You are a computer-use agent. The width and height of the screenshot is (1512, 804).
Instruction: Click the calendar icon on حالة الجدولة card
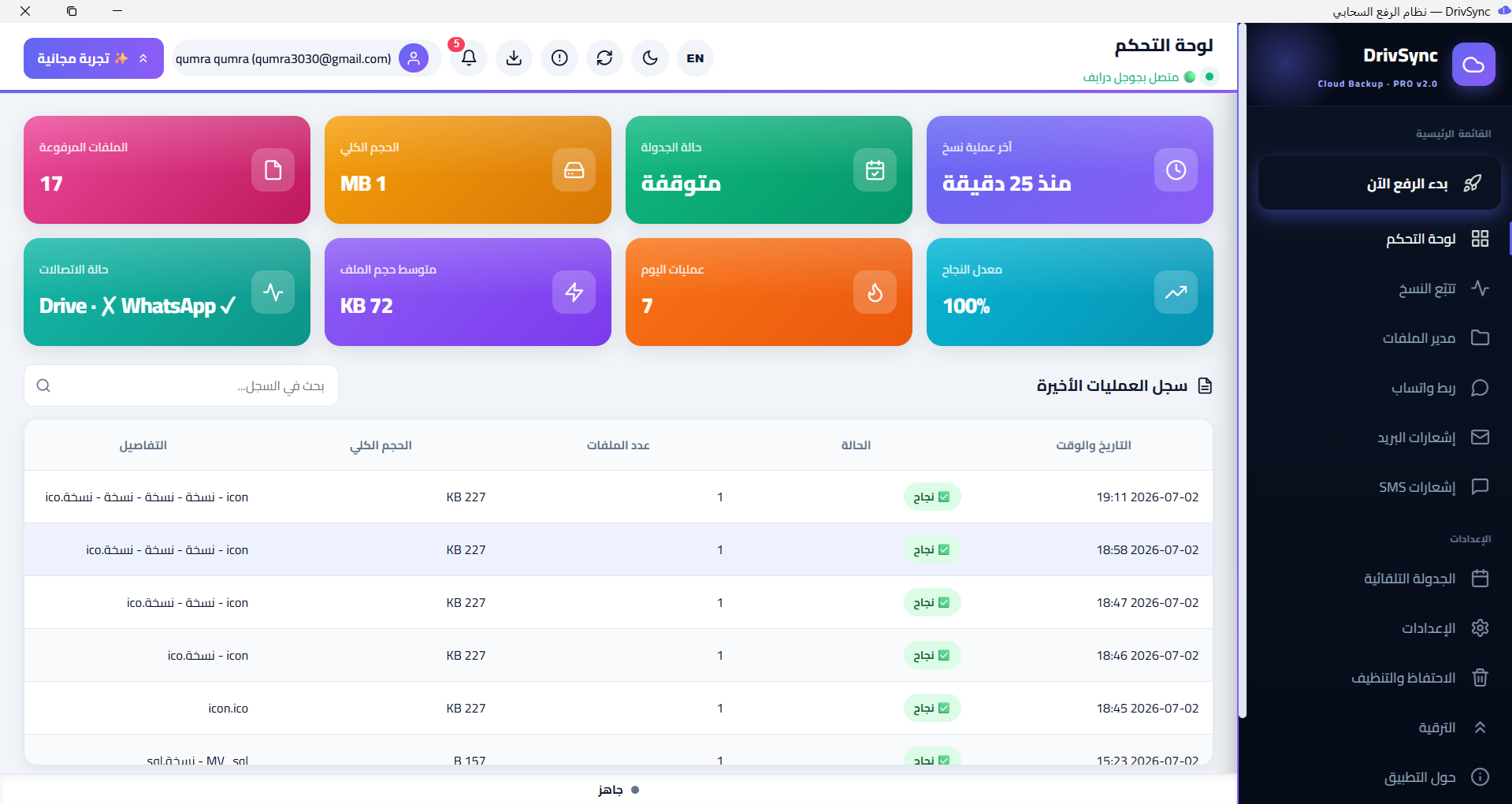[875, 169]
